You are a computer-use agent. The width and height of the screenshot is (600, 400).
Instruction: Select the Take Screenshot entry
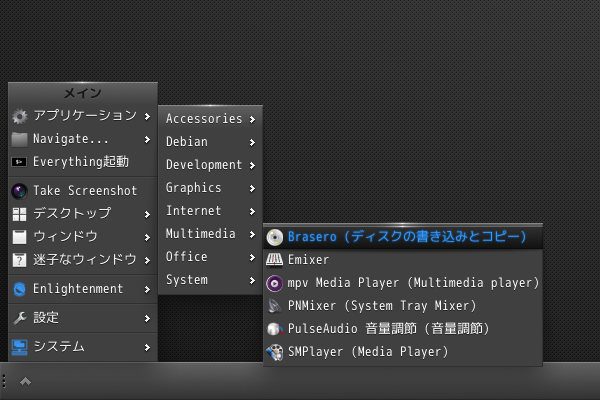(x=83, y=191)
